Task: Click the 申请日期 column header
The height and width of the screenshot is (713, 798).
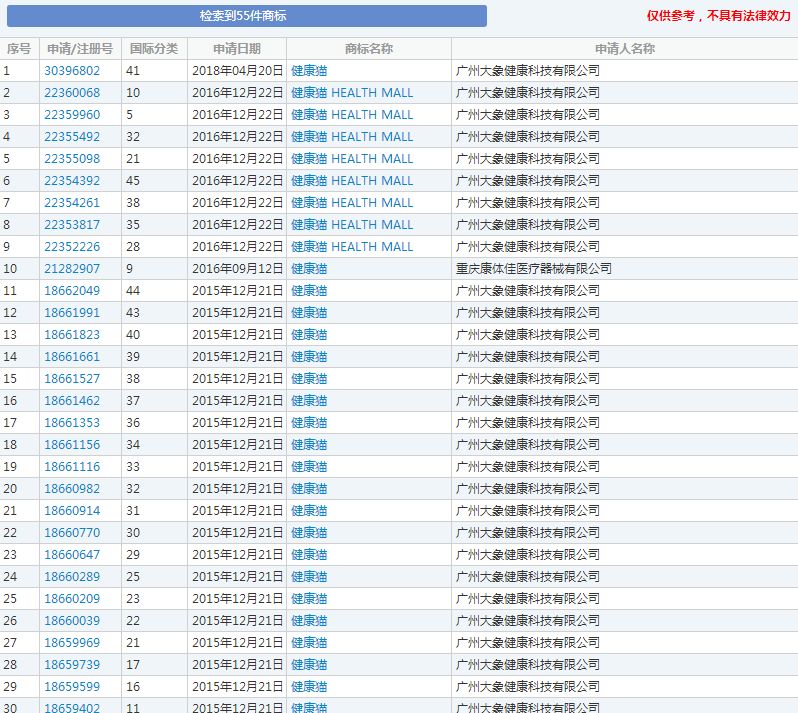Action: 237,49
